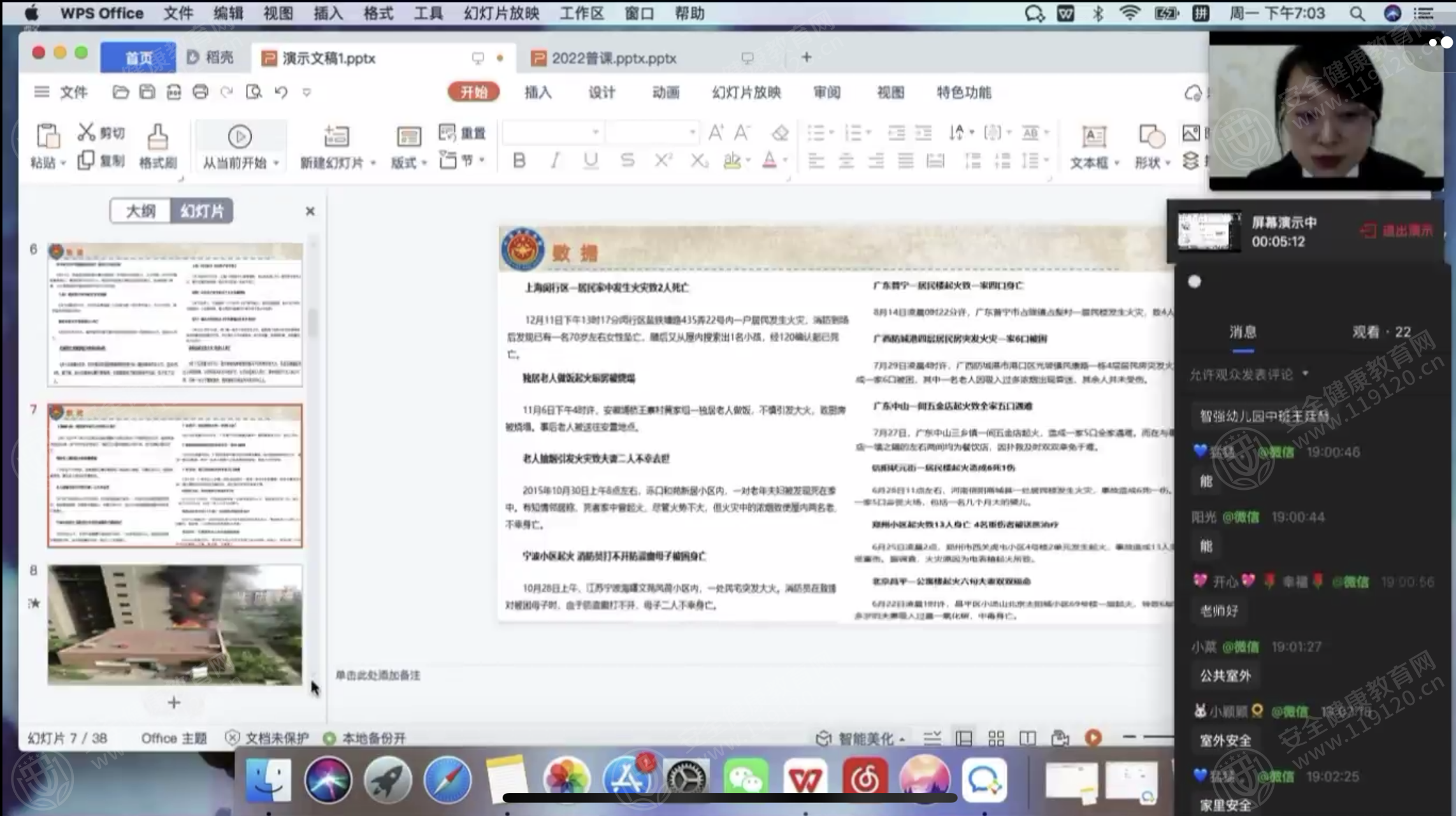Add slide with plus button
The image size is (1456, 816).
(x=174, y=703)
